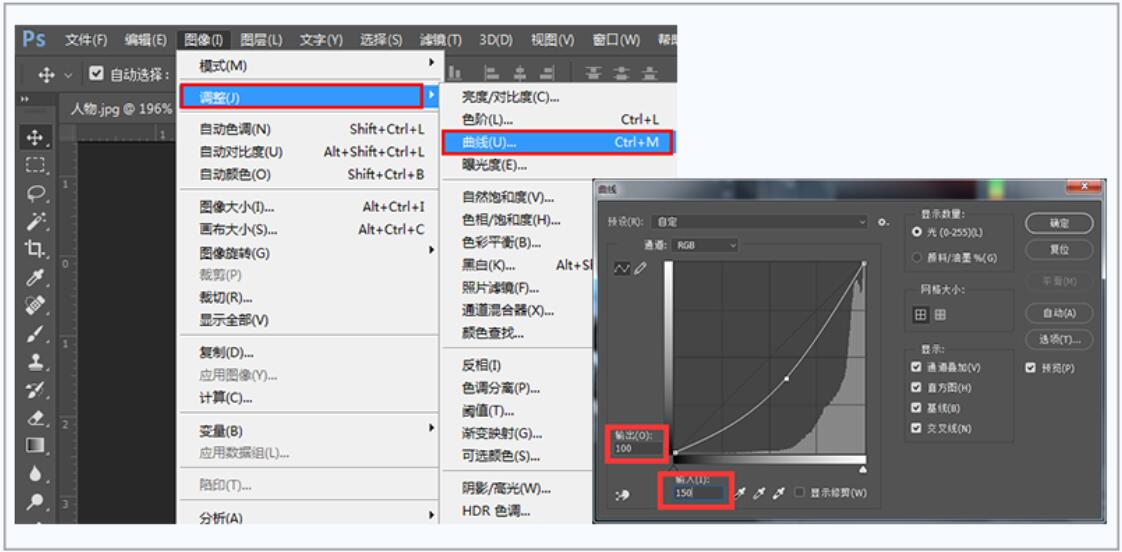Select the History Brush tool
1122x552 pixels.
click(35, 389)
